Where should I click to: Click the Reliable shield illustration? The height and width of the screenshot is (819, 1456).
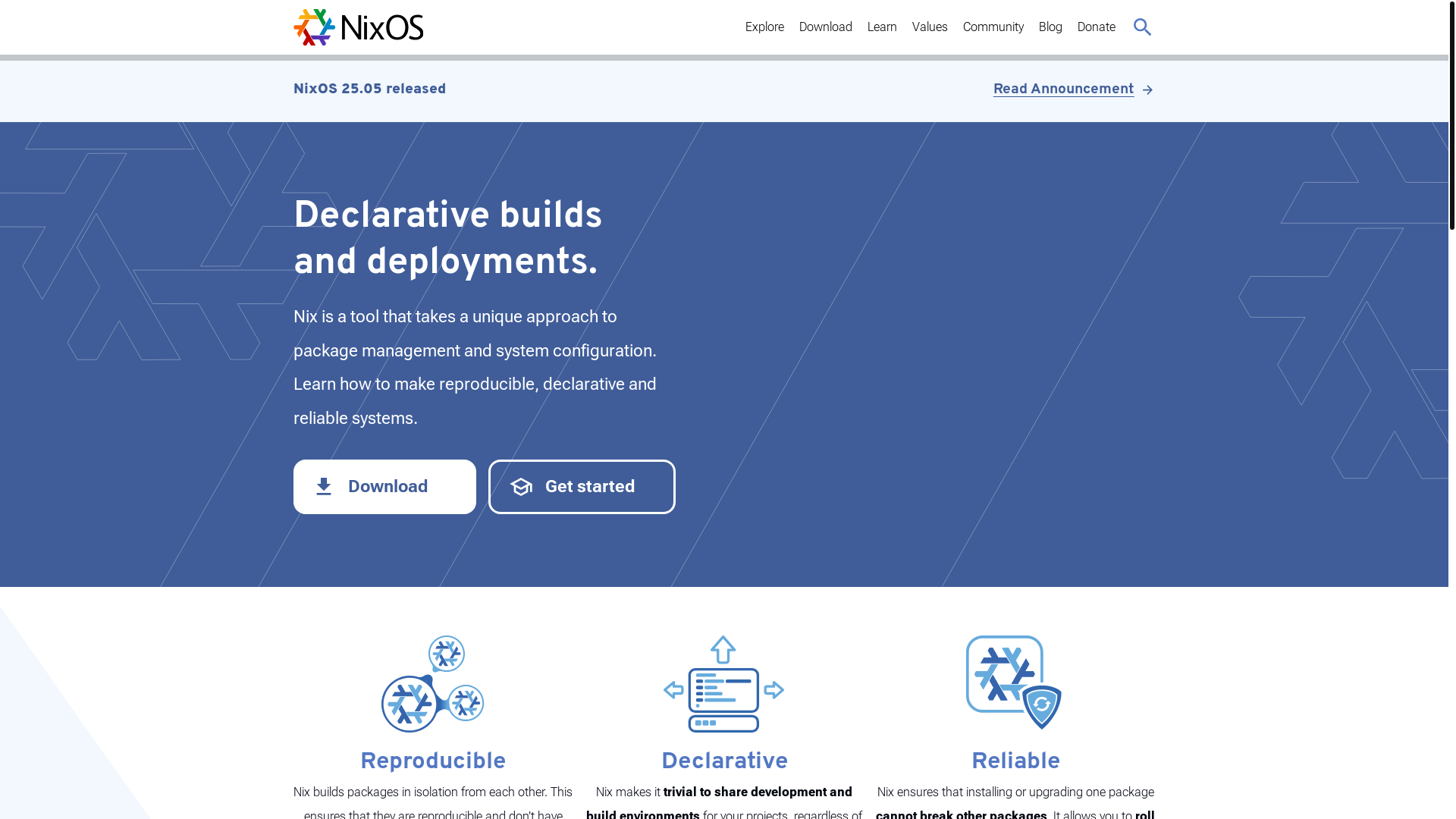pyautogui.click(x=1014, y=682)
